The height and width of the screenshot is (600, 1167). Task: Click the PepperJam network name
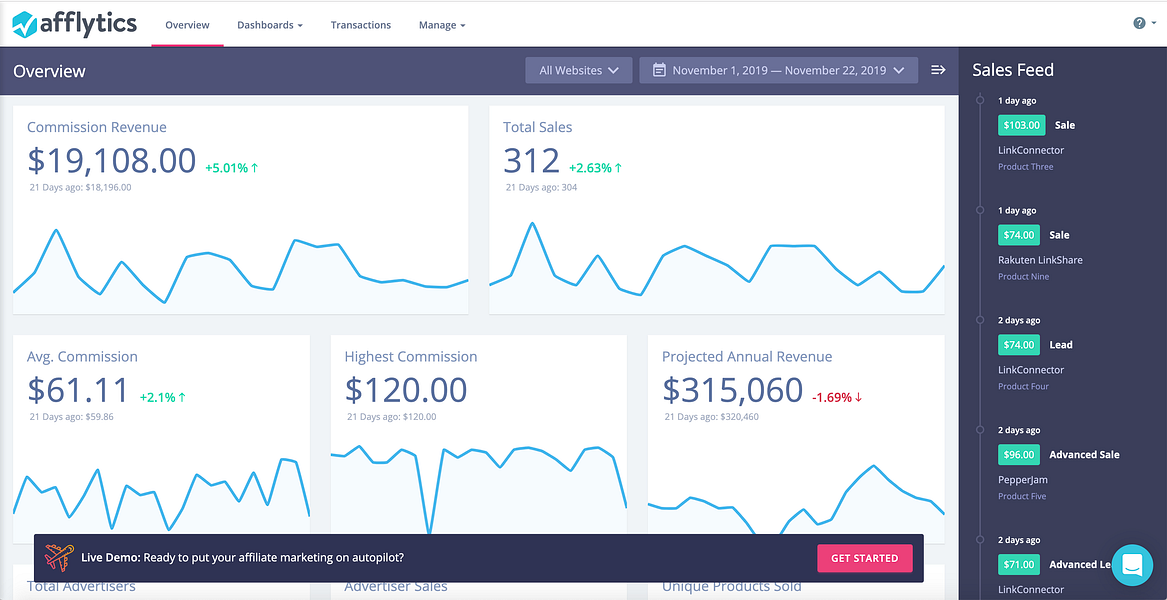[1023, 480]
